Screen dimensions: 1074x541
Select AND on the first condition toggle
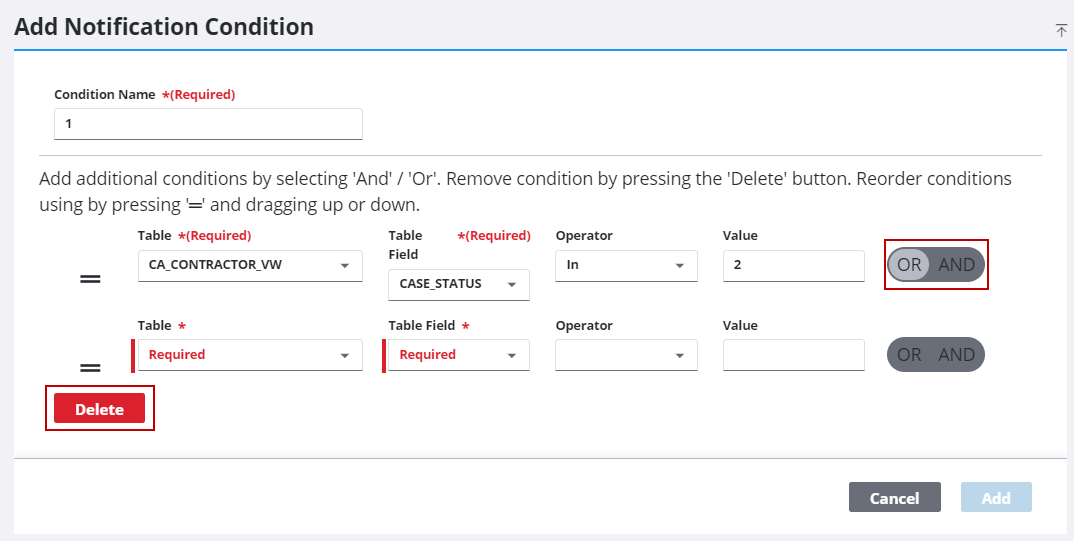tap(956, 264)
